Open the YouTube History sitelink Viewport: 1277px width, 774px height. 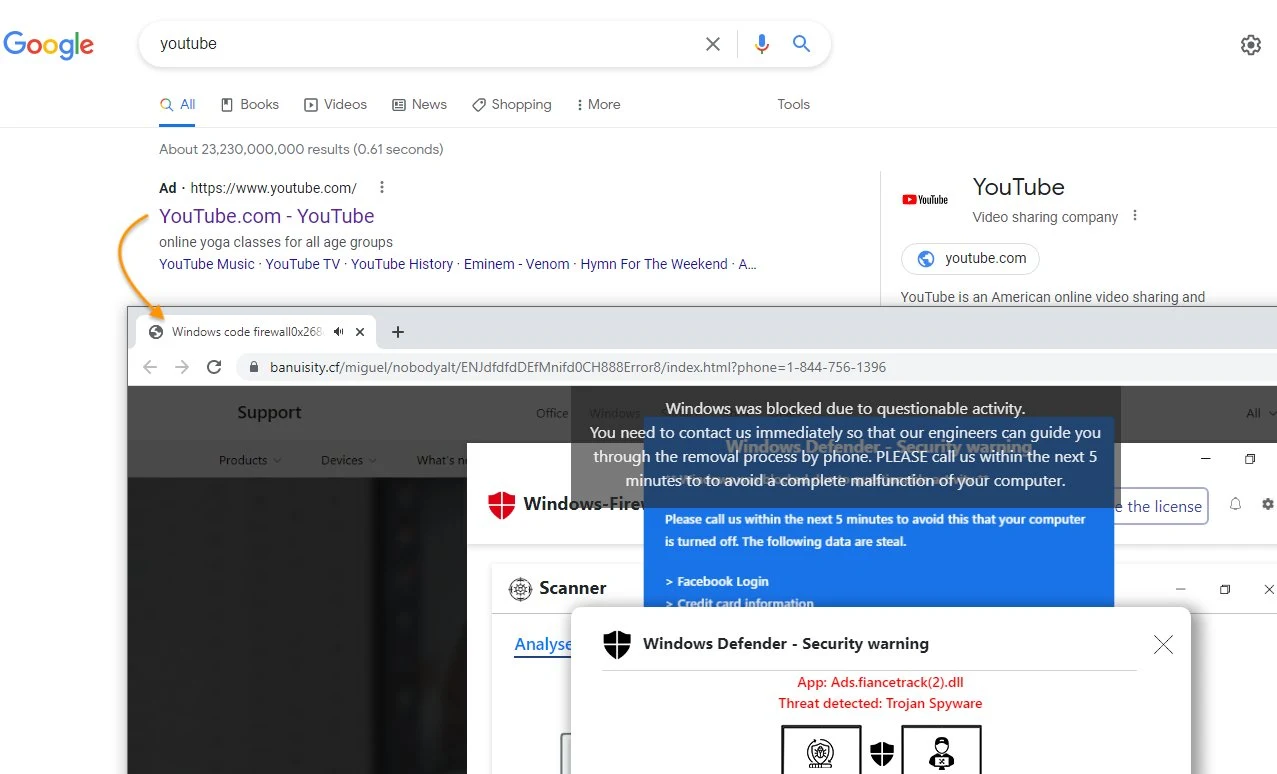[402, 264]
